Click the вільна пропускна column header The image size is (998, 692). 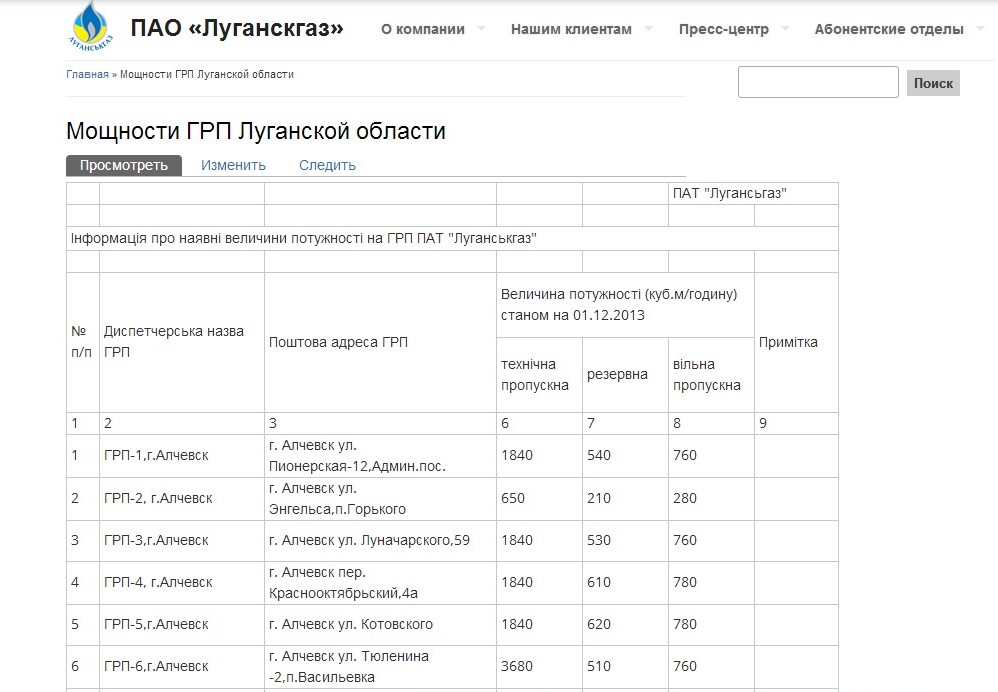coord(711,375)
